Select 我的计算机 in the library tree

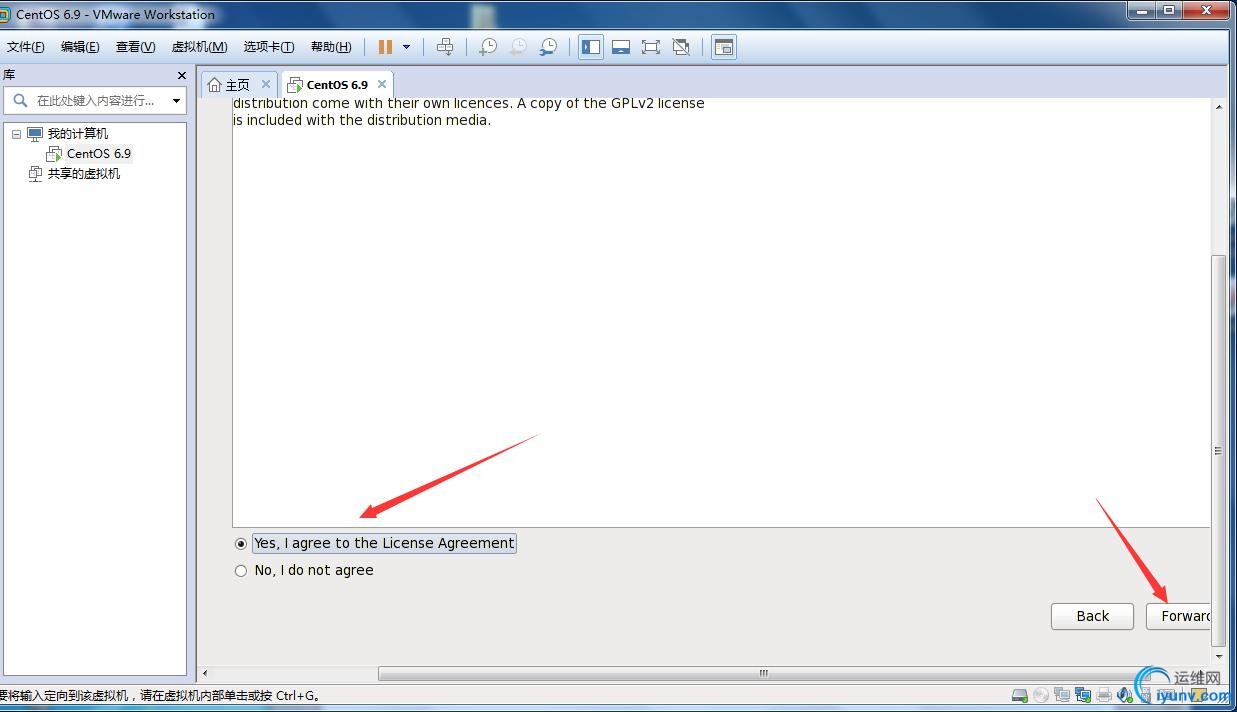[78, 134]
